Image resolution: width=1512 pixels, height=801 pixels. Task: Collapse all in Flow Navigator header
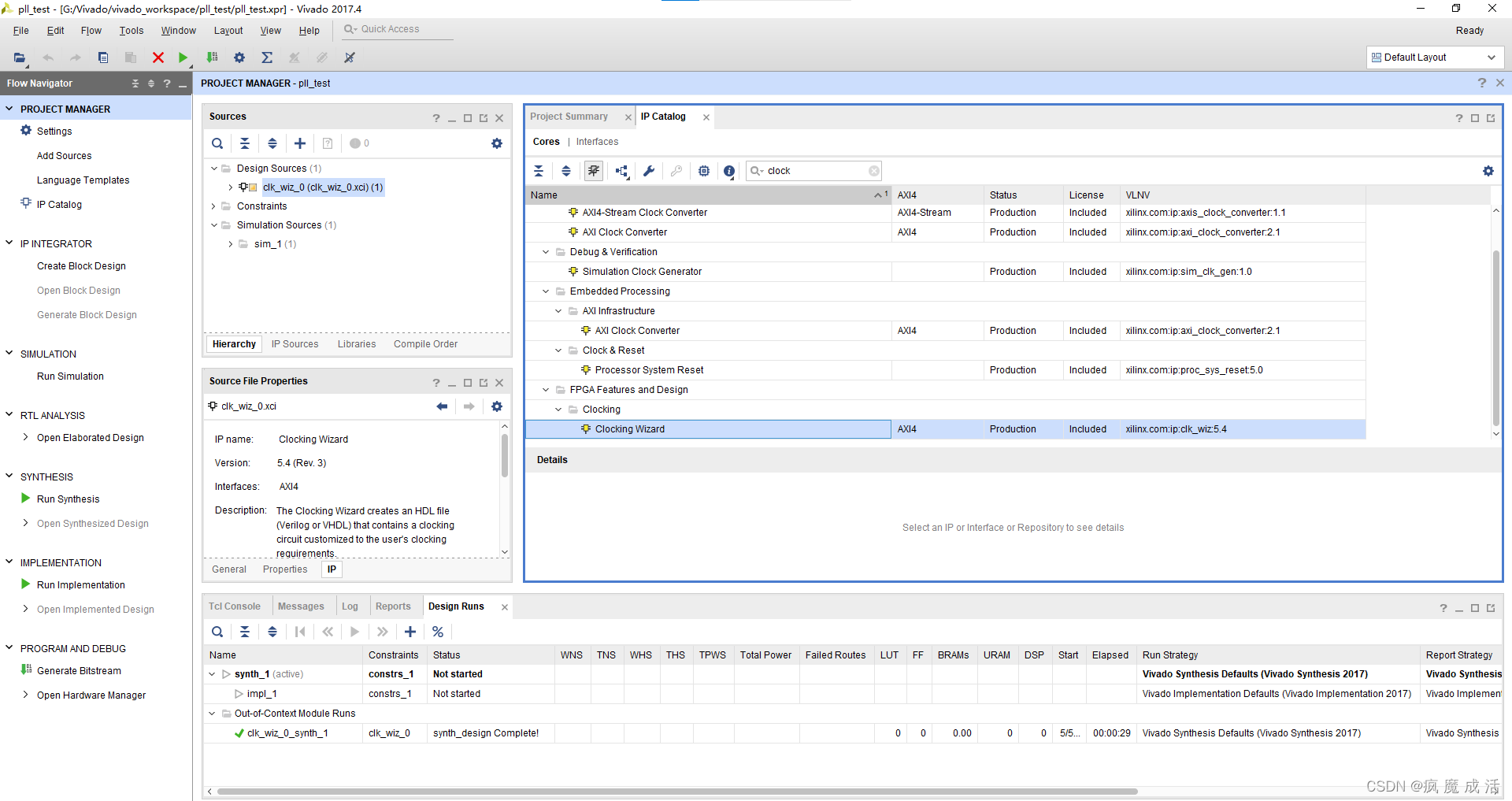pos(135,83)
